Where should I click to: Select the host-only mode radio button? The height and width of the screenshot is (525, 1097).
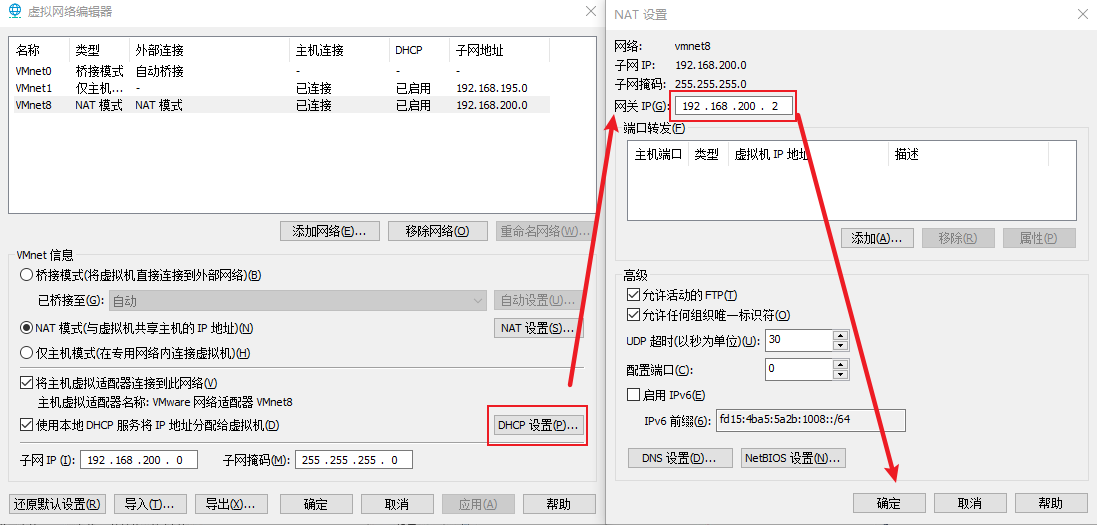pyautogui.click(x=26, y=353)
